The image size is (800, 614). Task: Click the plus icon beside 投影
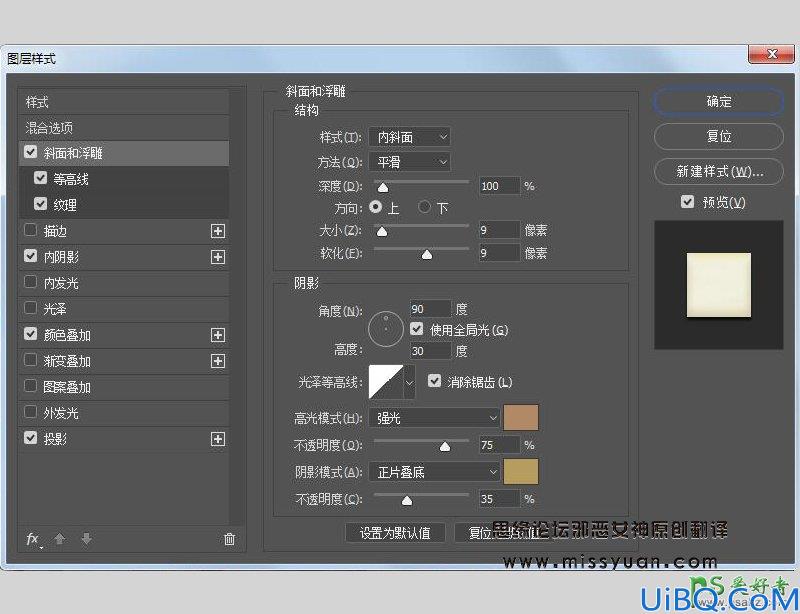pos(218,439)
